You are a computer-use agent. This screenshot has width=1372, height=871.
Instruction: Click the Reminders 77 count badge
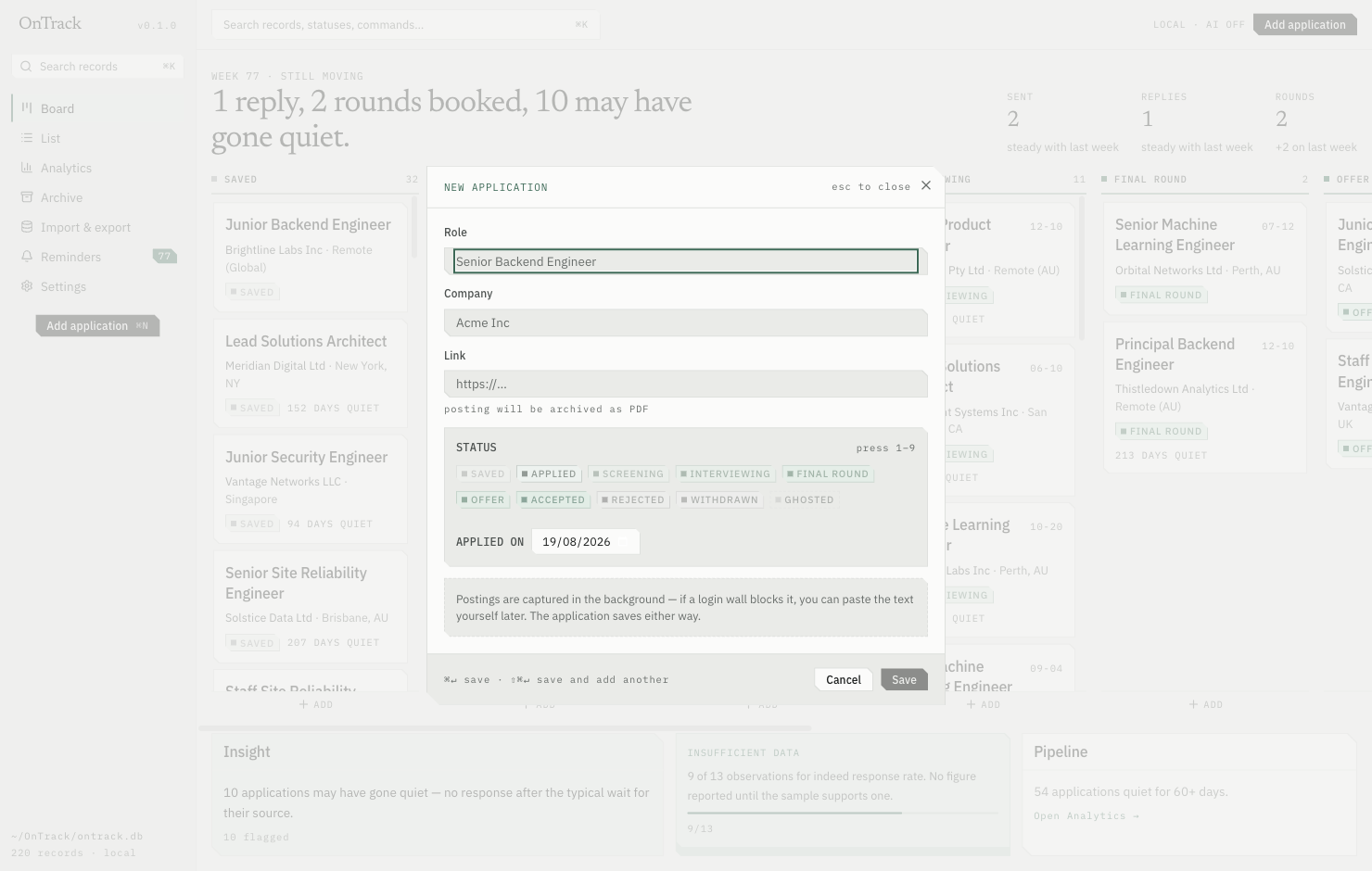click(x=164, y=257)
